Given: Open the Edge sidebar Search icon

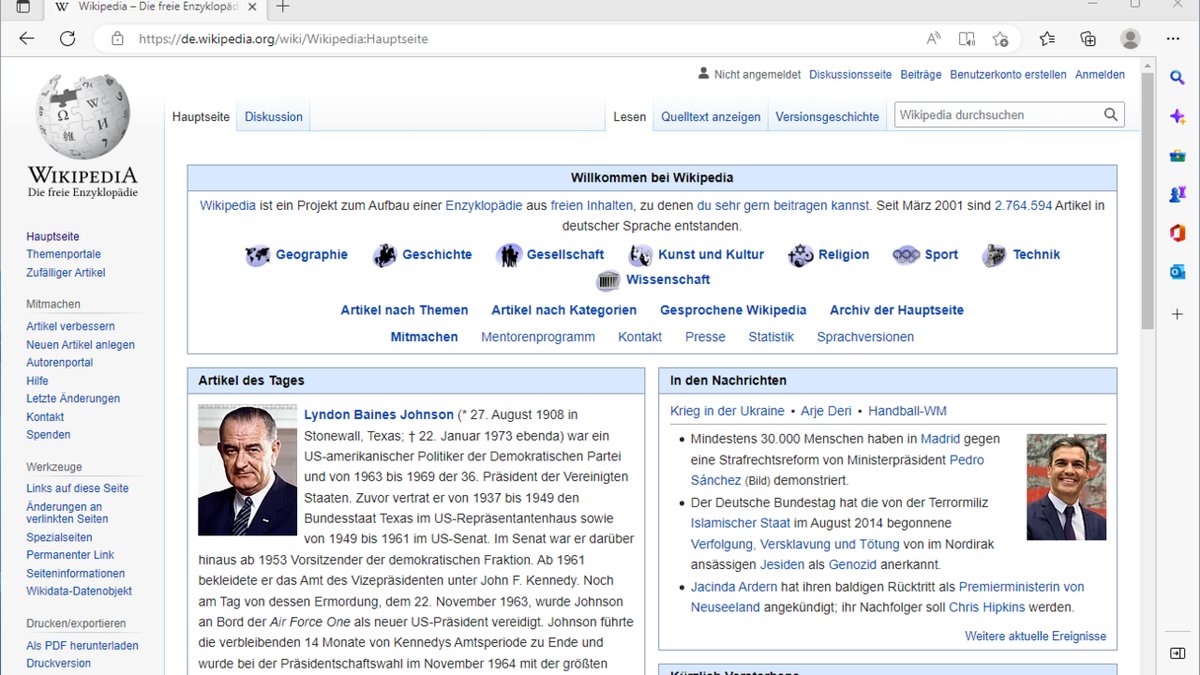Looking at the screenshot, I should [x=1177, y=79].
